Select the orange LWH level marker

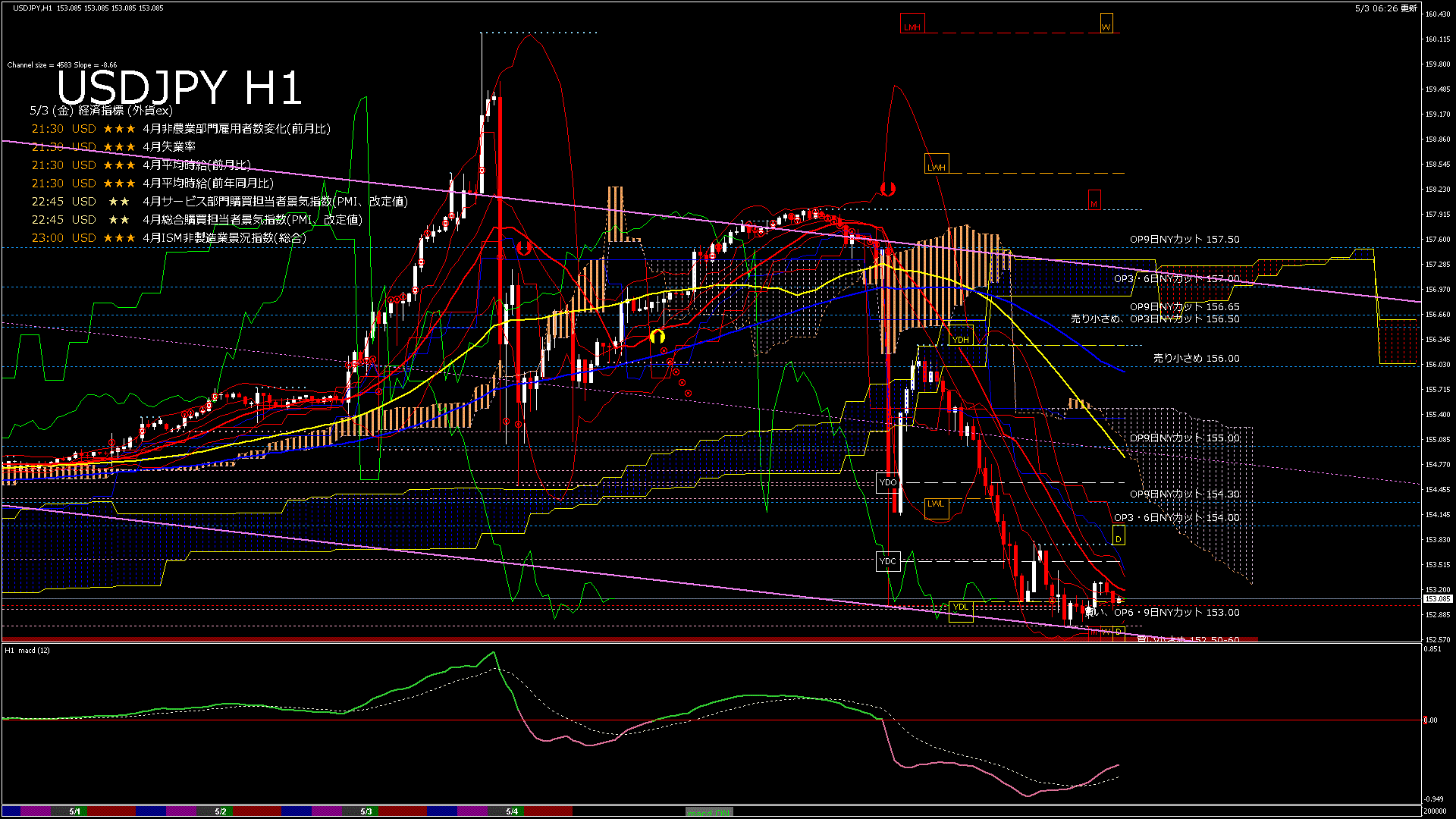coord(937,164)
